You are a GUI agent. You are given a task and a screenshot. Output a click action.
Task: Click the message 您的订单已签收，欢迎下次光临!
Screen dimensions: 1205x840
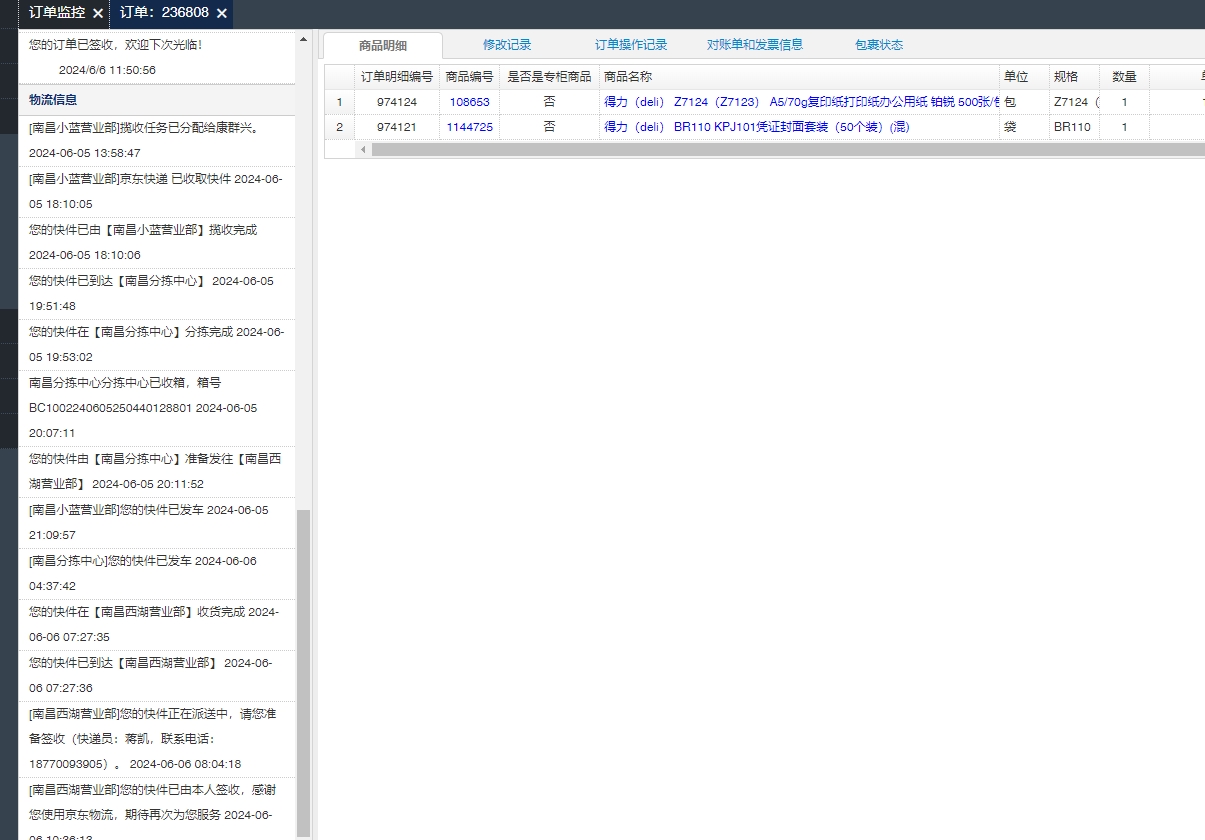[x=115, y=45]
